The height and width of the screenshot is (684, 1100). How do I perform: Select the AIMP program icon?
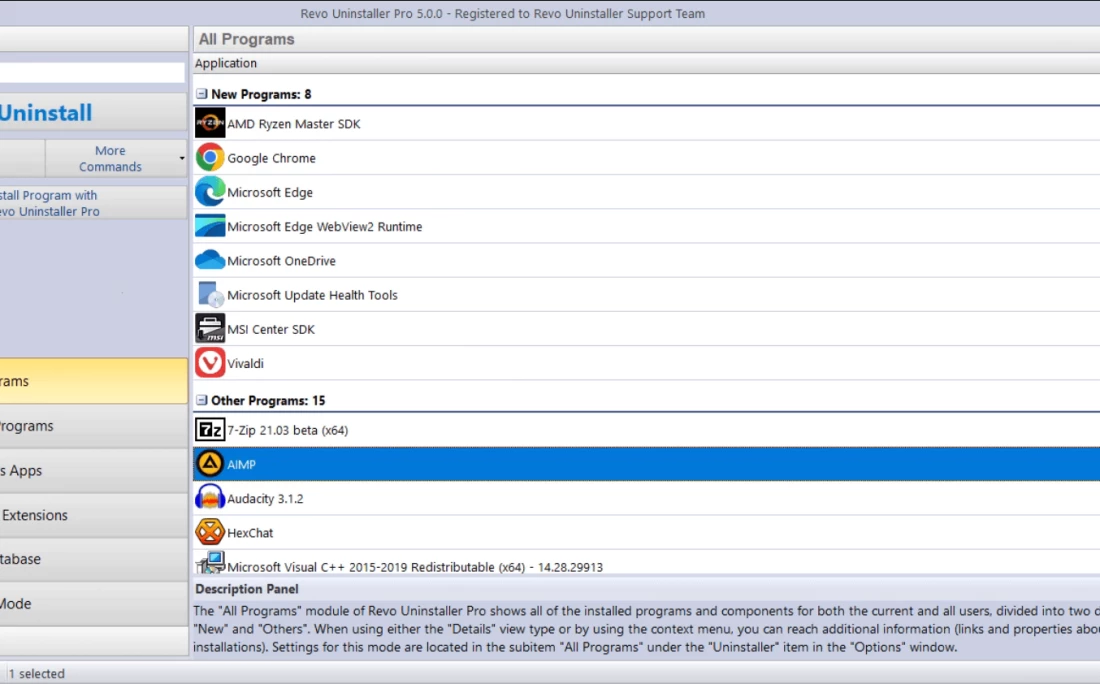[210, 464]
